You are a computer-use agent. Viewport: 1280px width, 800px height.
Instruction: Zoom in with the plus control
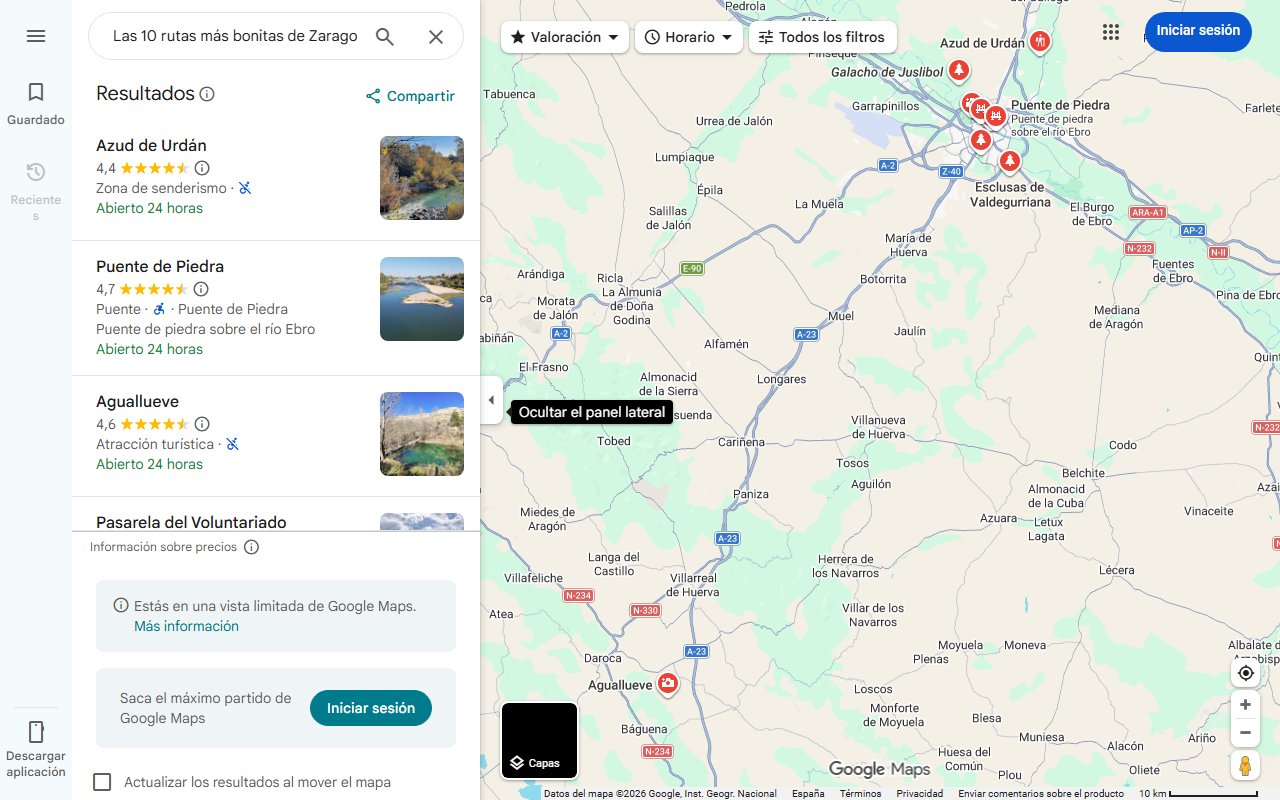[x=1245, y=704]
